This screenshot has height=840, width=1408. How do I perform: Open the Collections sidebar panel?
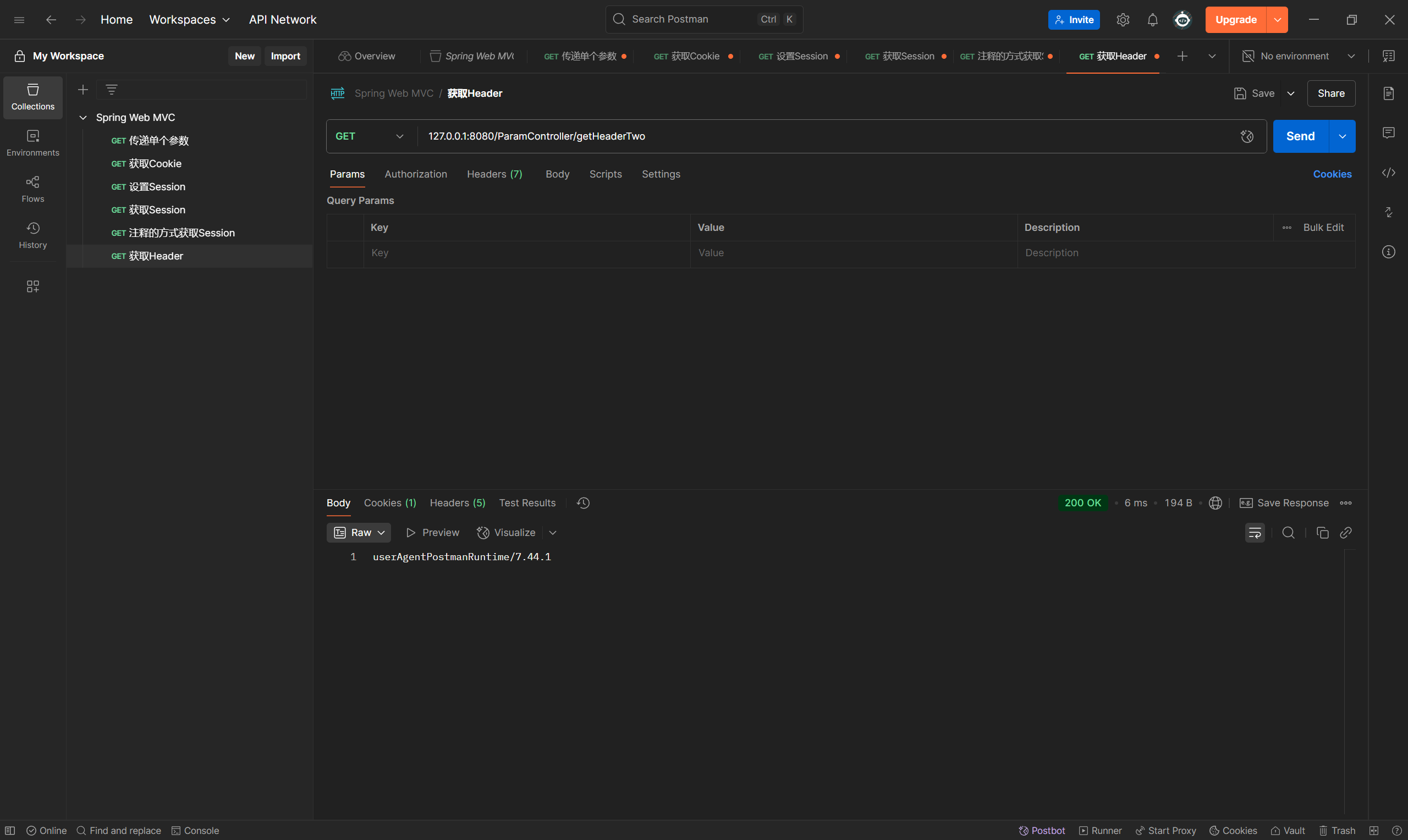[x=33, y=97]
